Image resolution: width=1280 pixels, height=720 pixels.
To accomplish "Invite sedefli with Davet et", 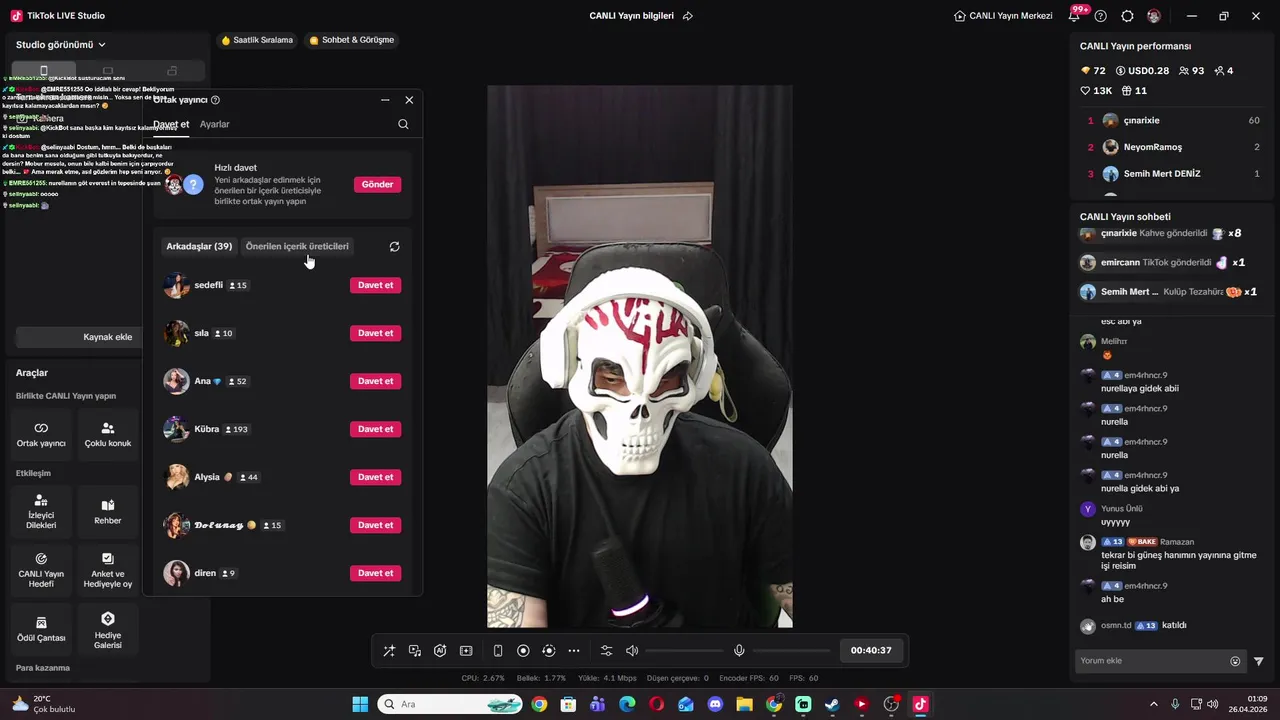I will click(x=376, y=286).
